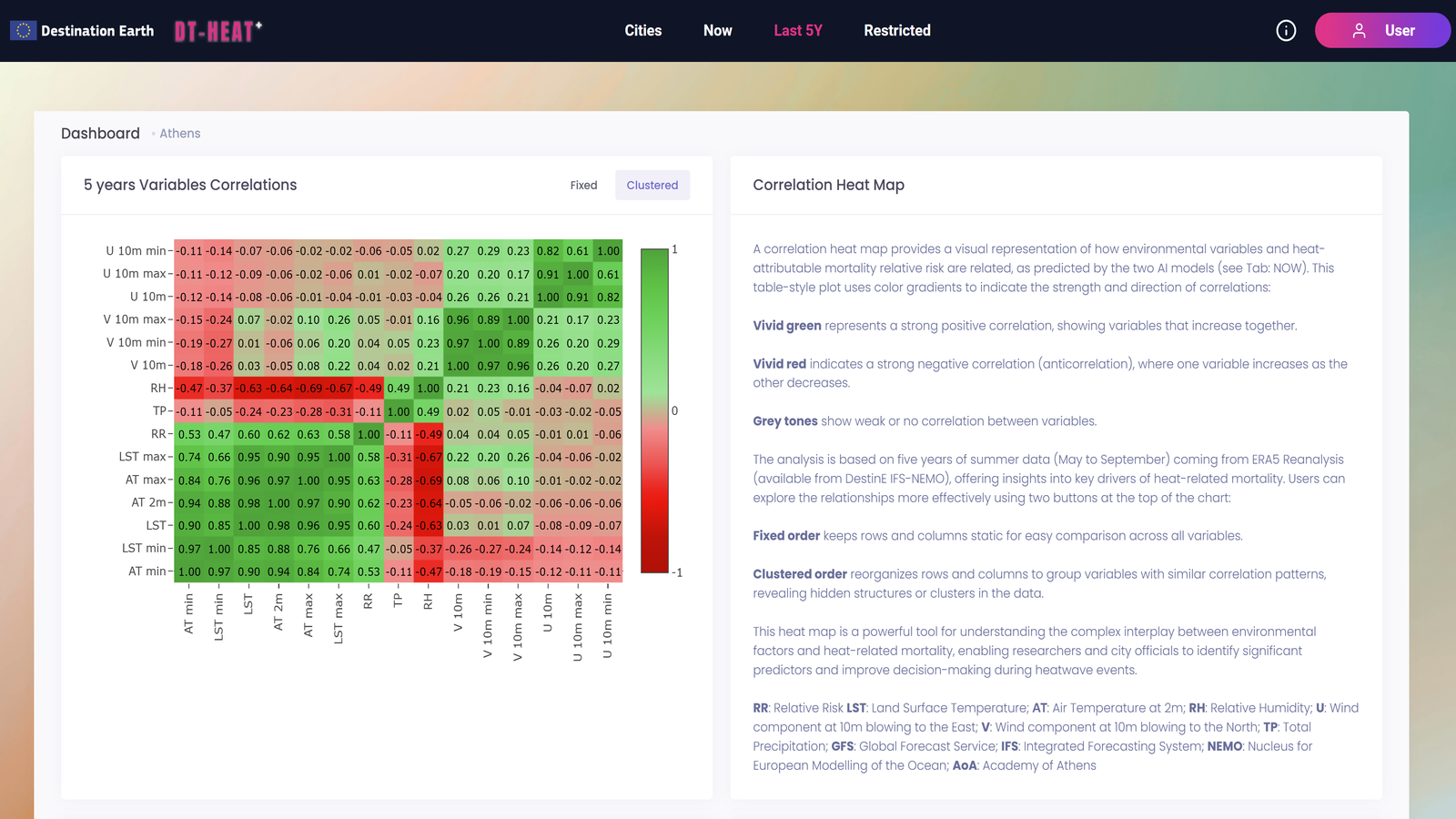Click the person icon inside User button
The image size is (1456, 819).
tap(1359, 31)
